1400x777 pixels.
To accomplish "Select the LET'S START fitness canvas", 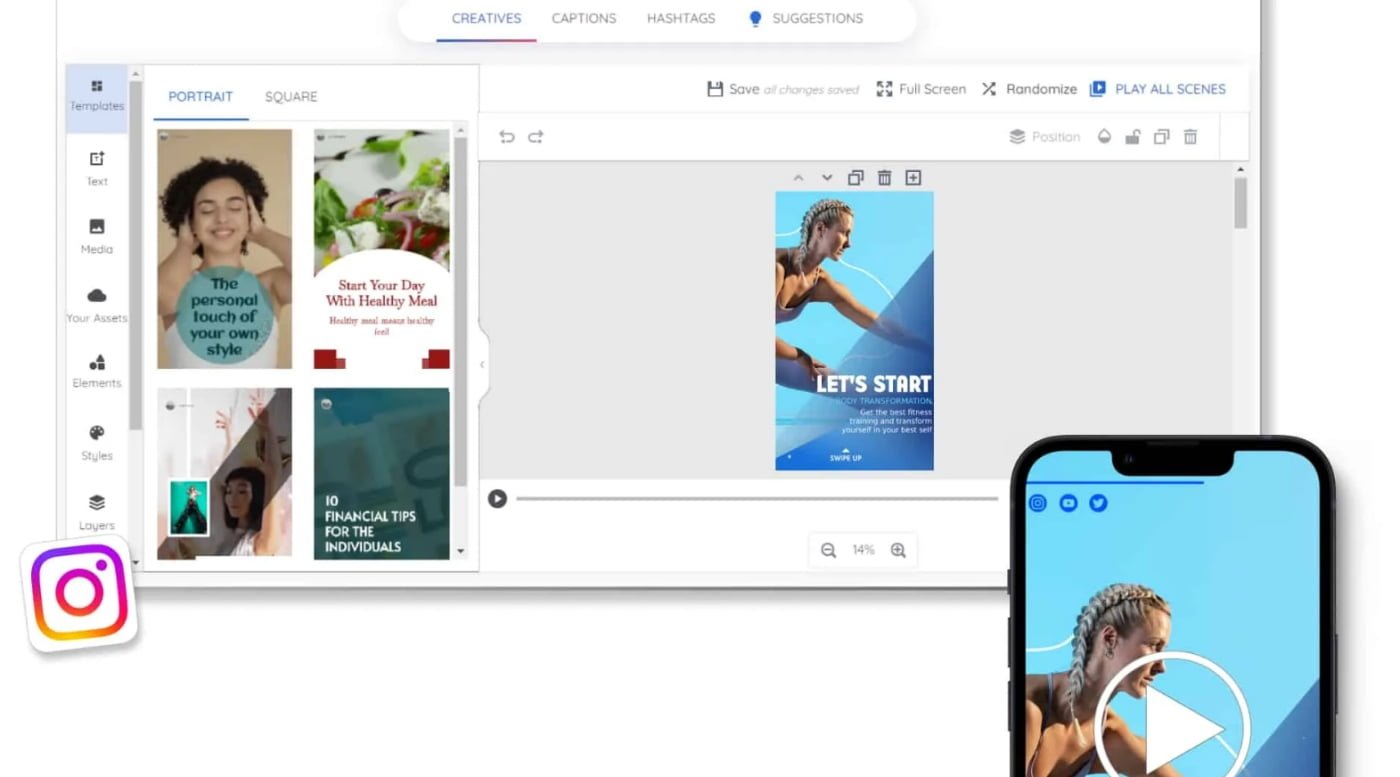I will click(x=855, y=331).
